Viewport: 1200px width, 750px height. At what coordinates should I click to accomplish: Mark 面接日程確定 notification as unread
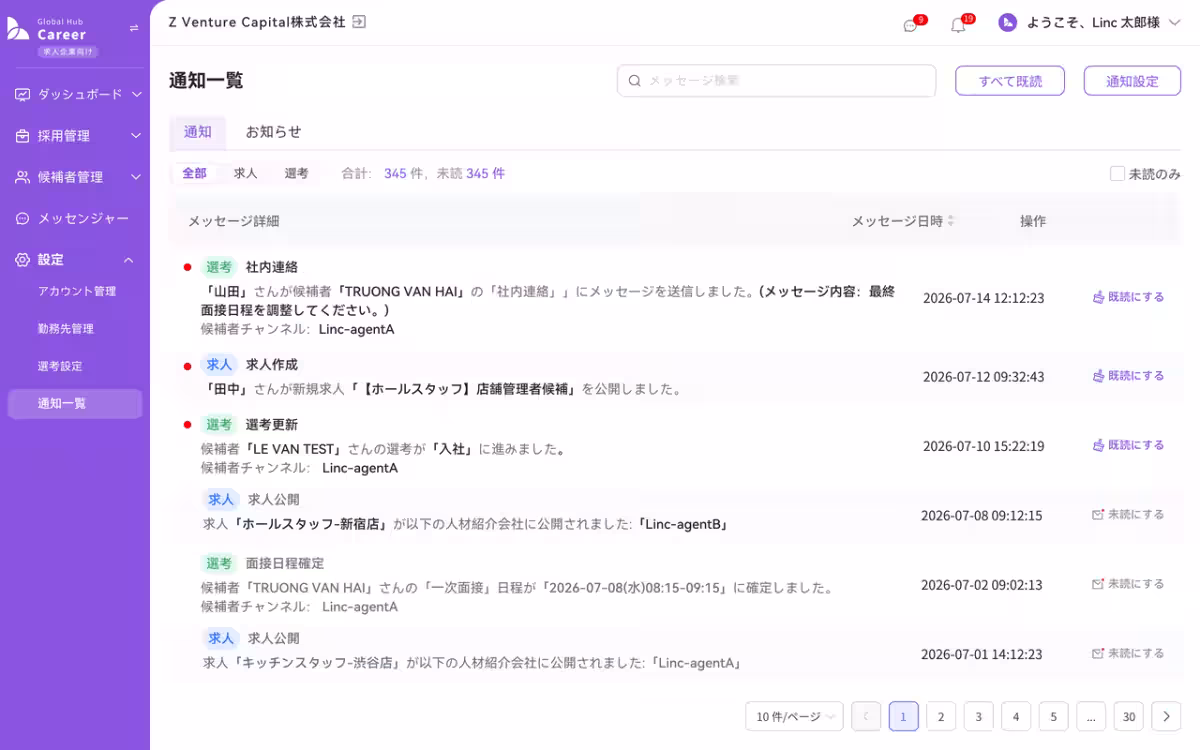(x=1128, y=583)
